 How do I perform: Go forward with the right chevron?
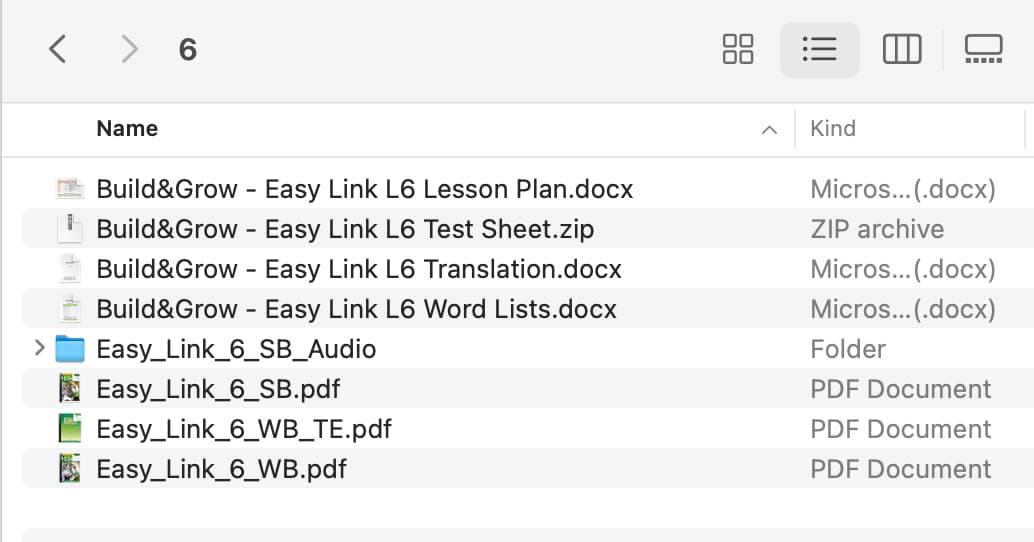pos(130,49)
